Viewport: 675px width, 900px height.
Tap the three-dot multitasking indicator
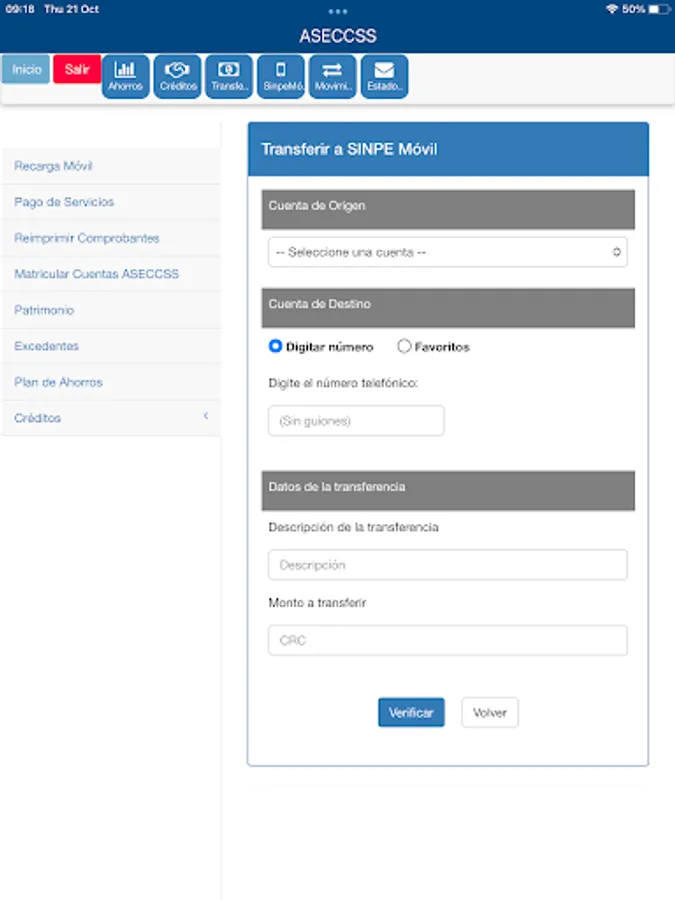(338, 11)
